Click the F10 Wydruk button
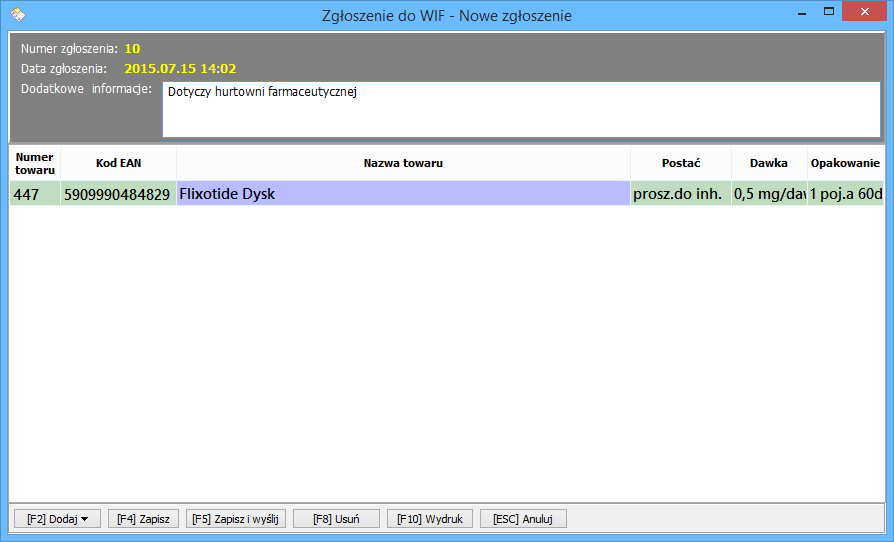 tap(430, 519)
